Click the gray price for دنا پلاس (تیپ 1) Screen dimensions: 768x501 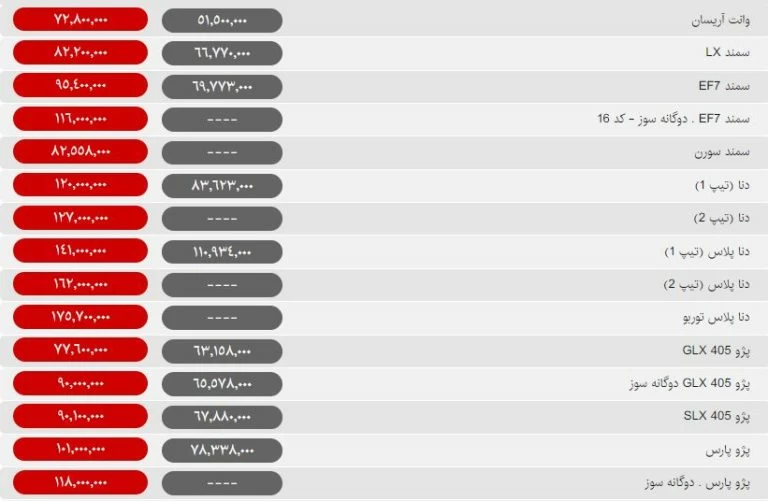[x=221, y=251]
